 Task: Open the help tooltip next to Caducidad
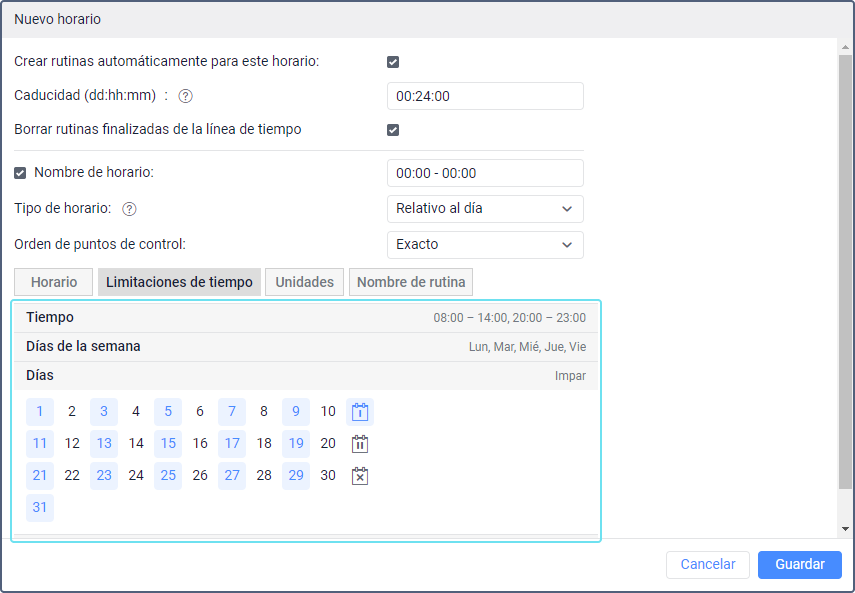[185, 96]
